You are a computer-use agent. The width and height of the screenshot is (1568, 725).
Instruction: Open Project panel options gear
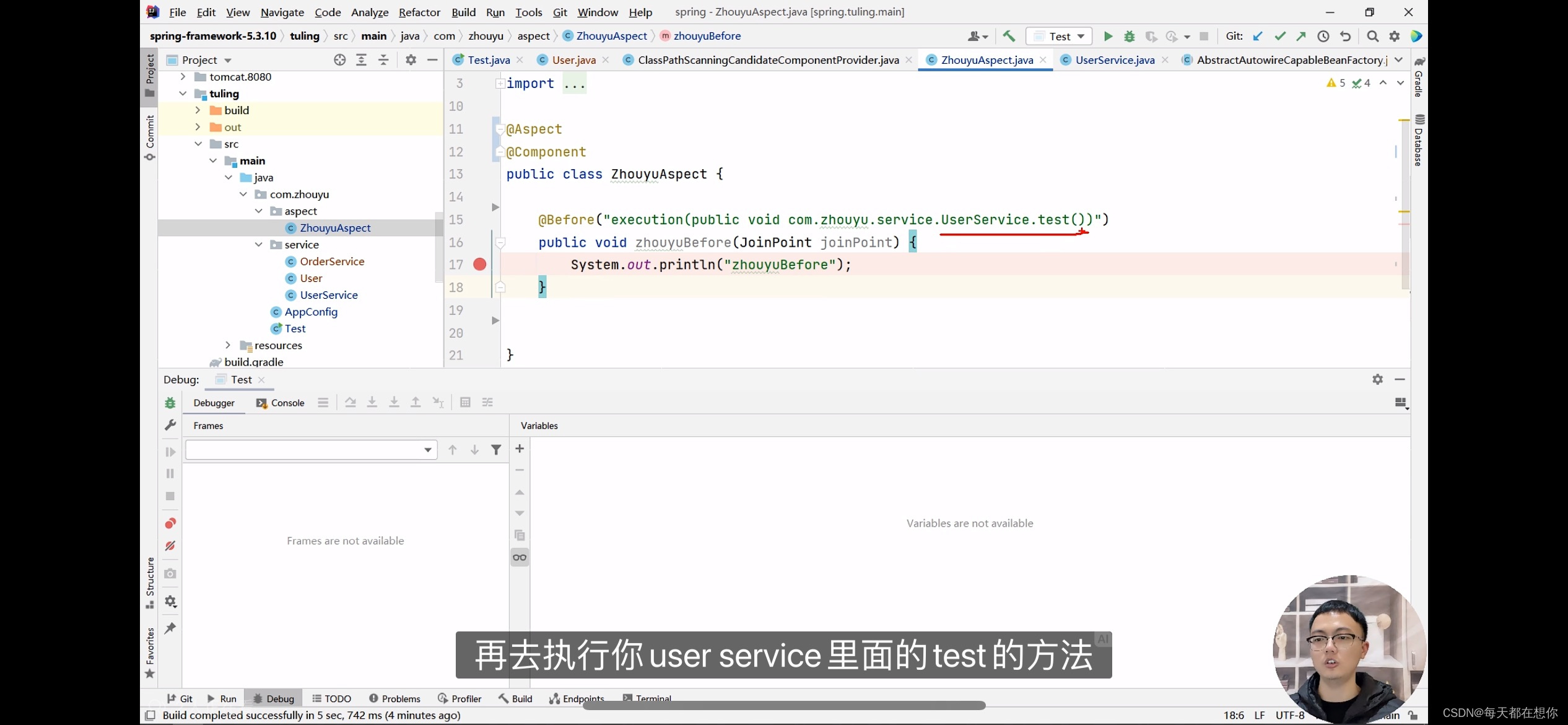click(x=411, y=59)
